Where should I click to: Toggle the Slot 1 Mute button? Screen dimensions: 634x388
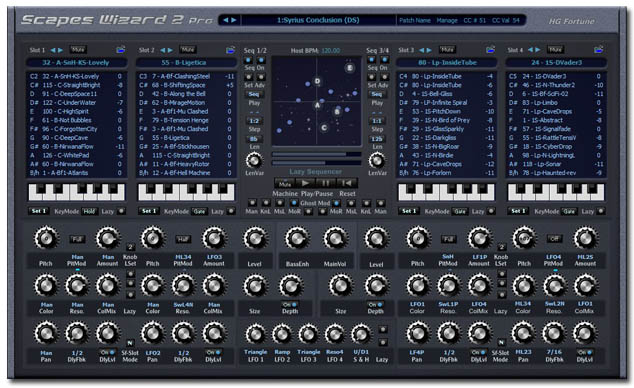(78, 50)
